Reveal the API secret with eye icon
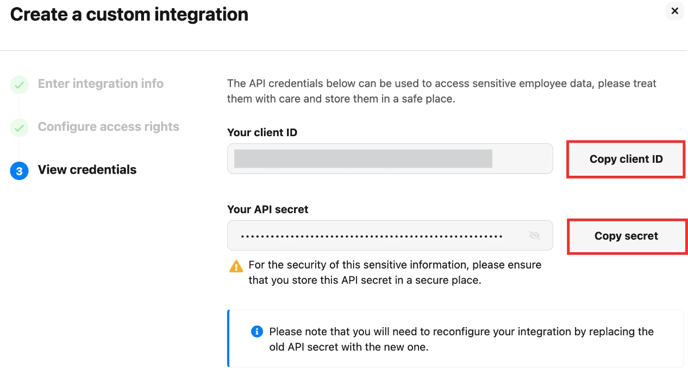The image size is (688, 370). [x=534, y=236]
